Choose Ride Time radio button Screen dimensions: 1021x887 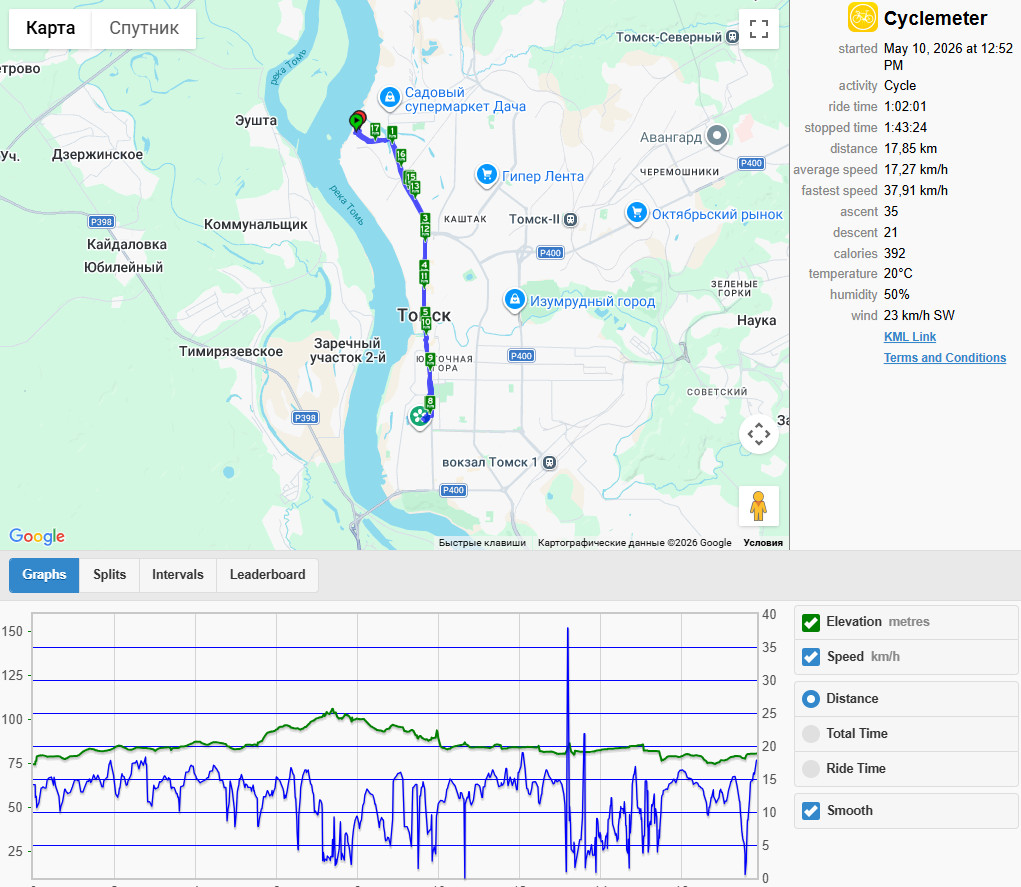coord(811,768)
